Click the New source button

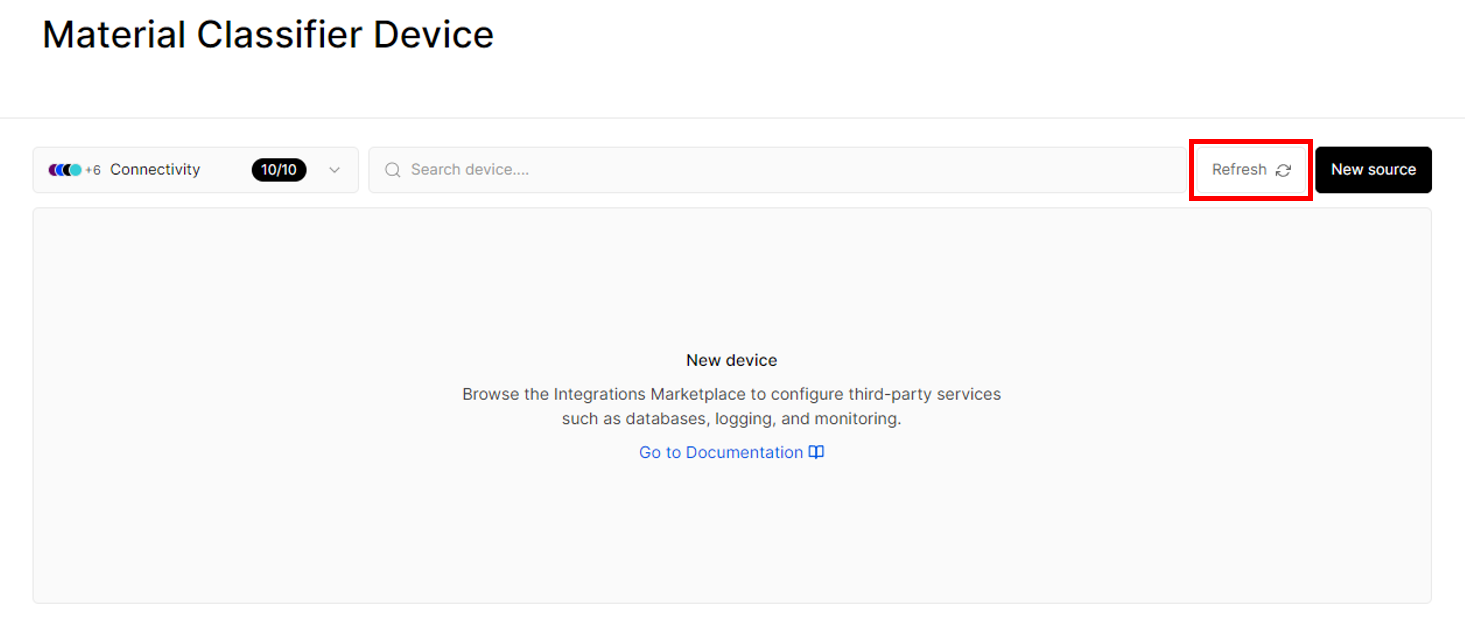1373,170
